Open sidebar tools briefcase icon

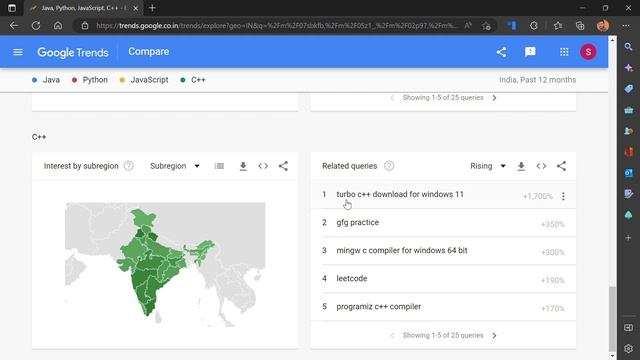[x=629, y=110]
